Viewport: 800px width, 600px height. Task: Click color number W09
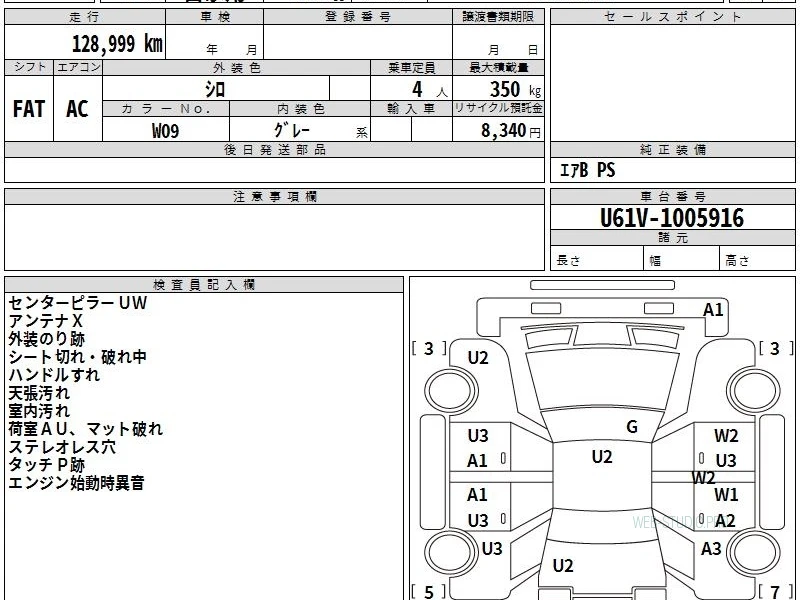[165, 131]
